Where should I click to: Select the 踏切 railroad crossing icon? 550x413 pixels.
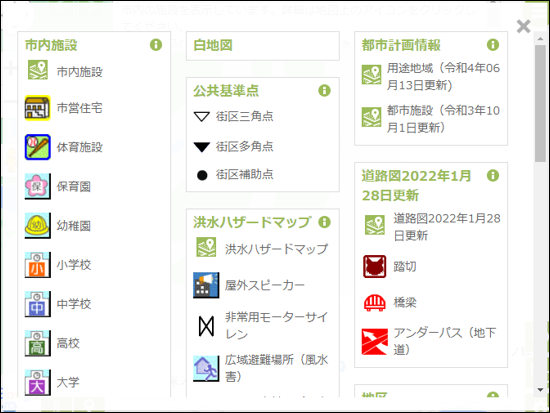tap(375, 267)
